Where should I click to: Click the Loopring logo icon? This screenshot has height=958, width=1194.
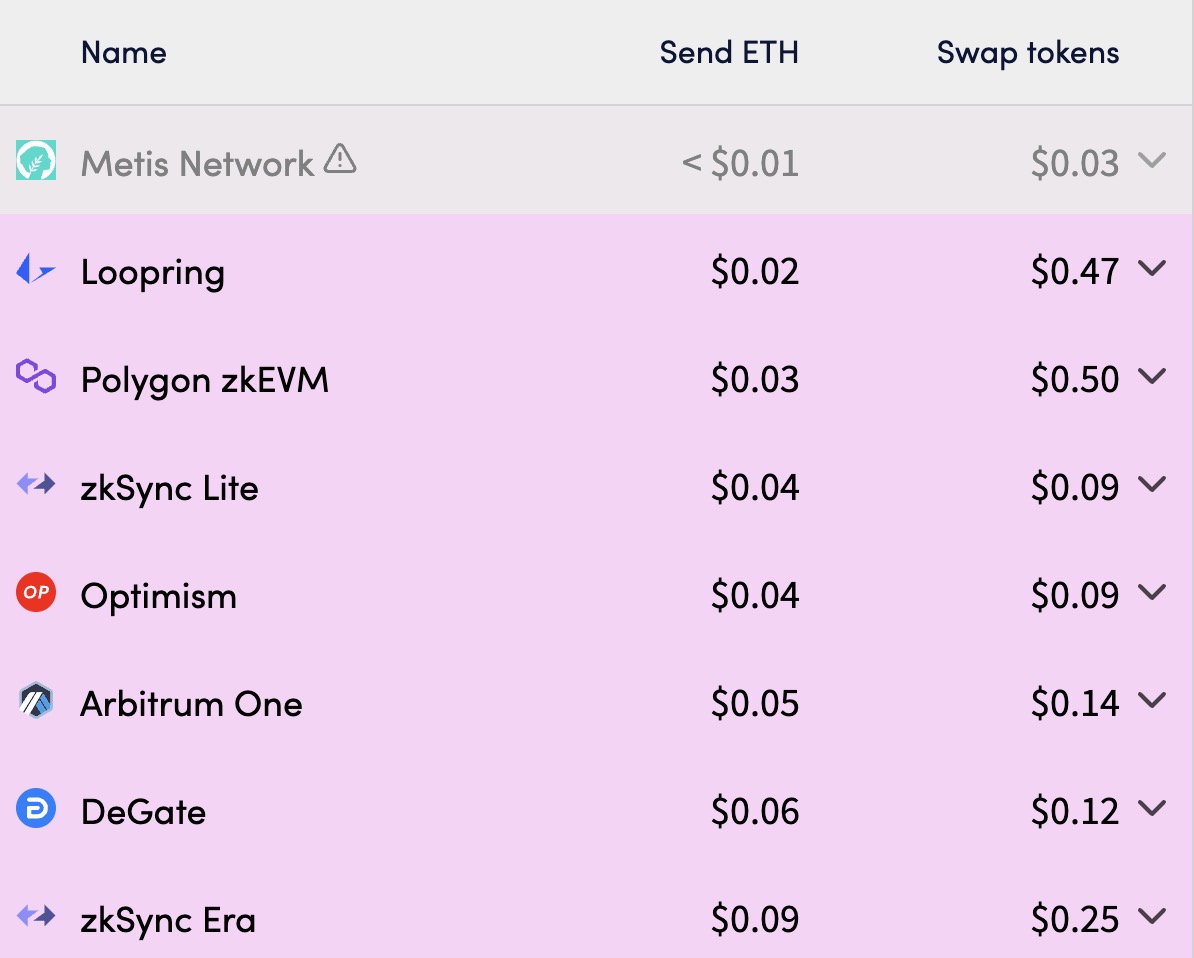(x=36, y=269)
